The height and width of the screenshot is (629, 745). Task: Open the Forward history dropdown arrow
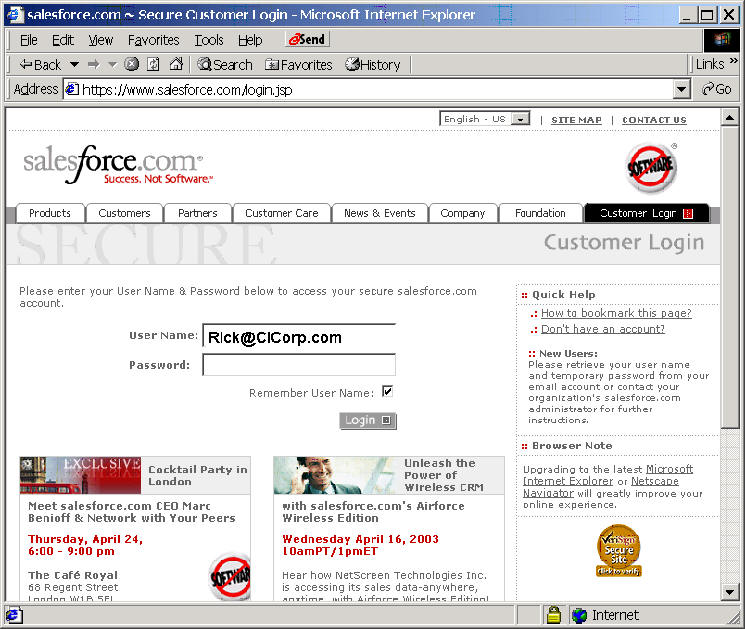click(112, 64)
